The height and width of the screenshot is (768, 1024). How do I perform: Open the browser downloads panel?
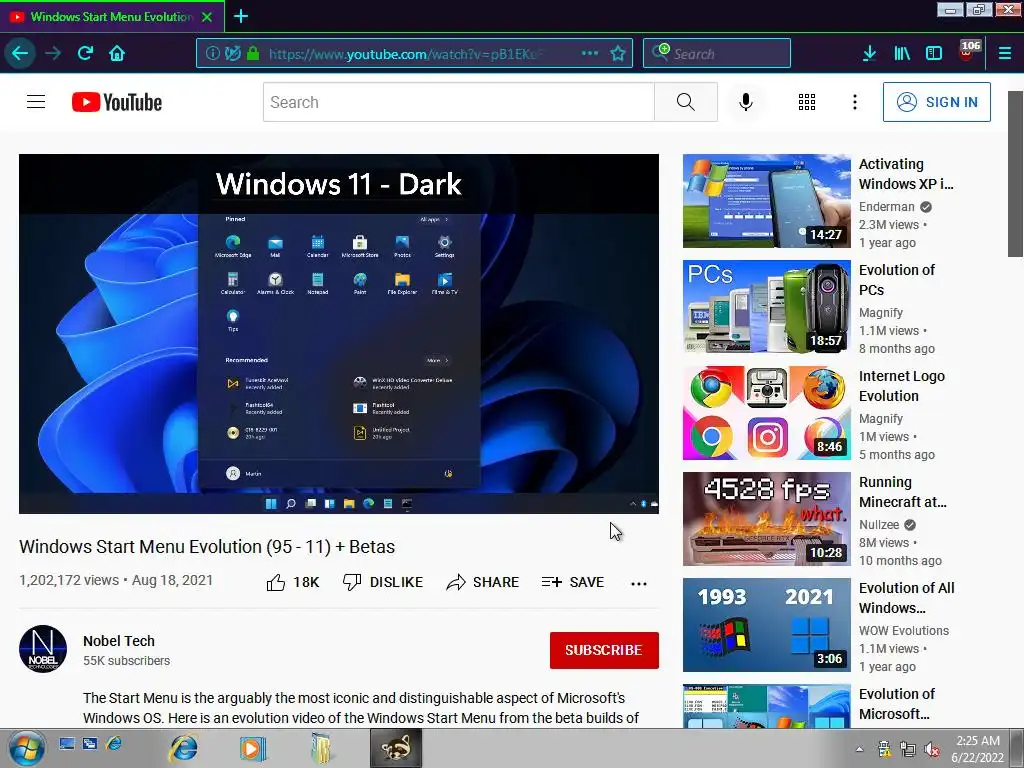click(x=869, y=53)
